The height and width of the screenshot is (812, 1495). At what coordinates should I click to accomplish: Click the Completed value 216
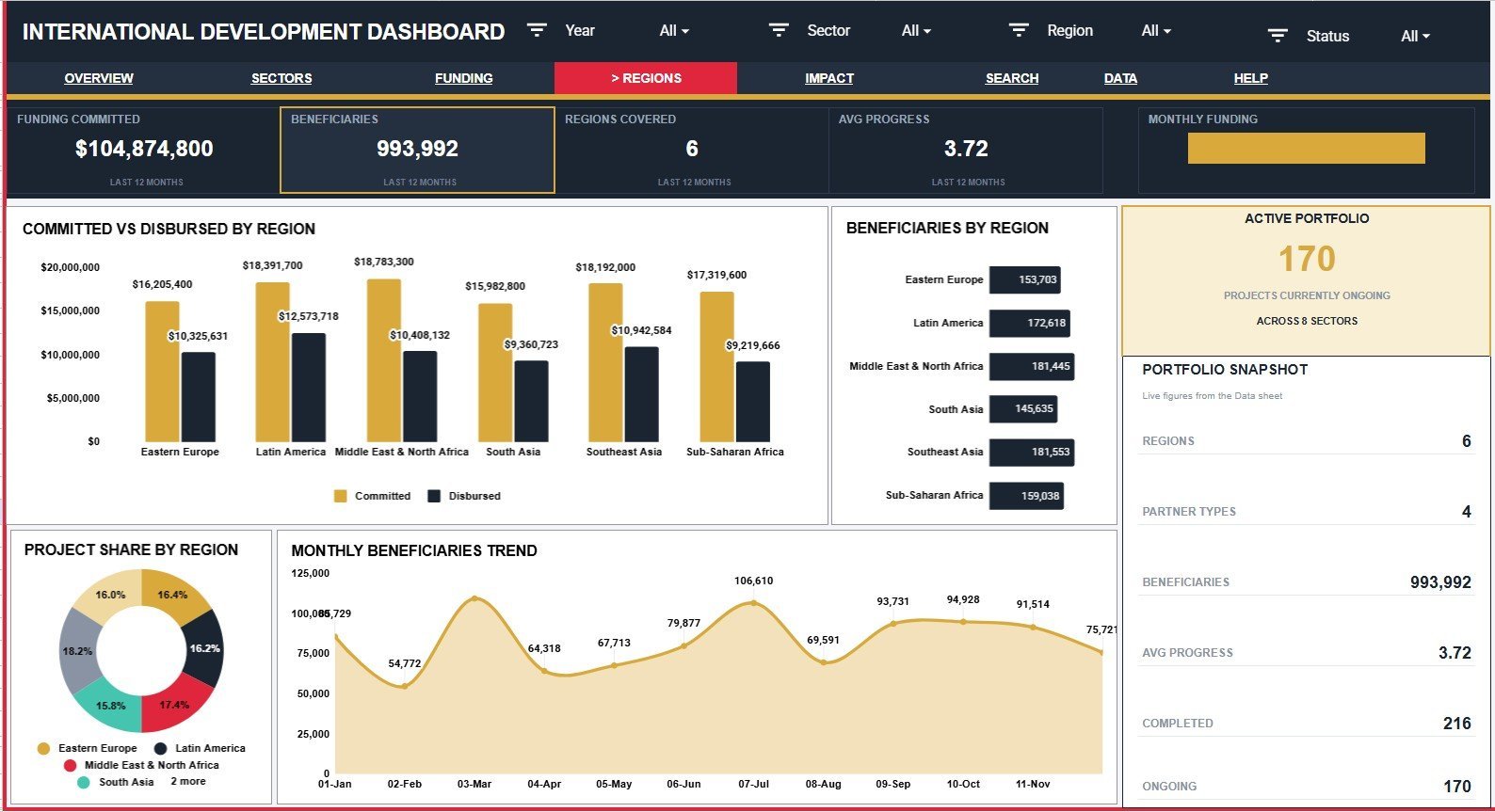pyautogui.click(x=1456, y=724)
